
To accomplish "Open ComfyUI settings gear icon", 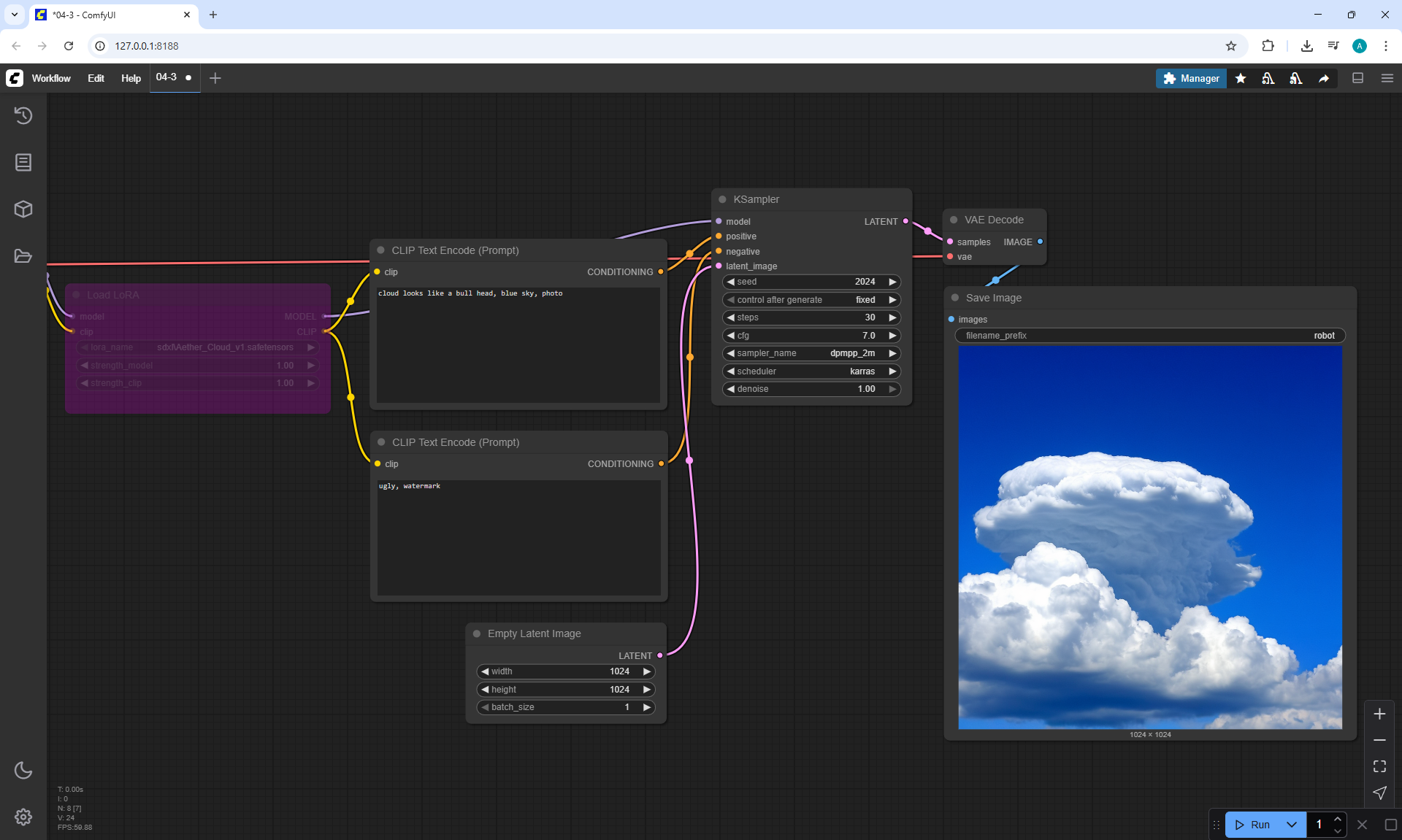I will pos(23,817).
